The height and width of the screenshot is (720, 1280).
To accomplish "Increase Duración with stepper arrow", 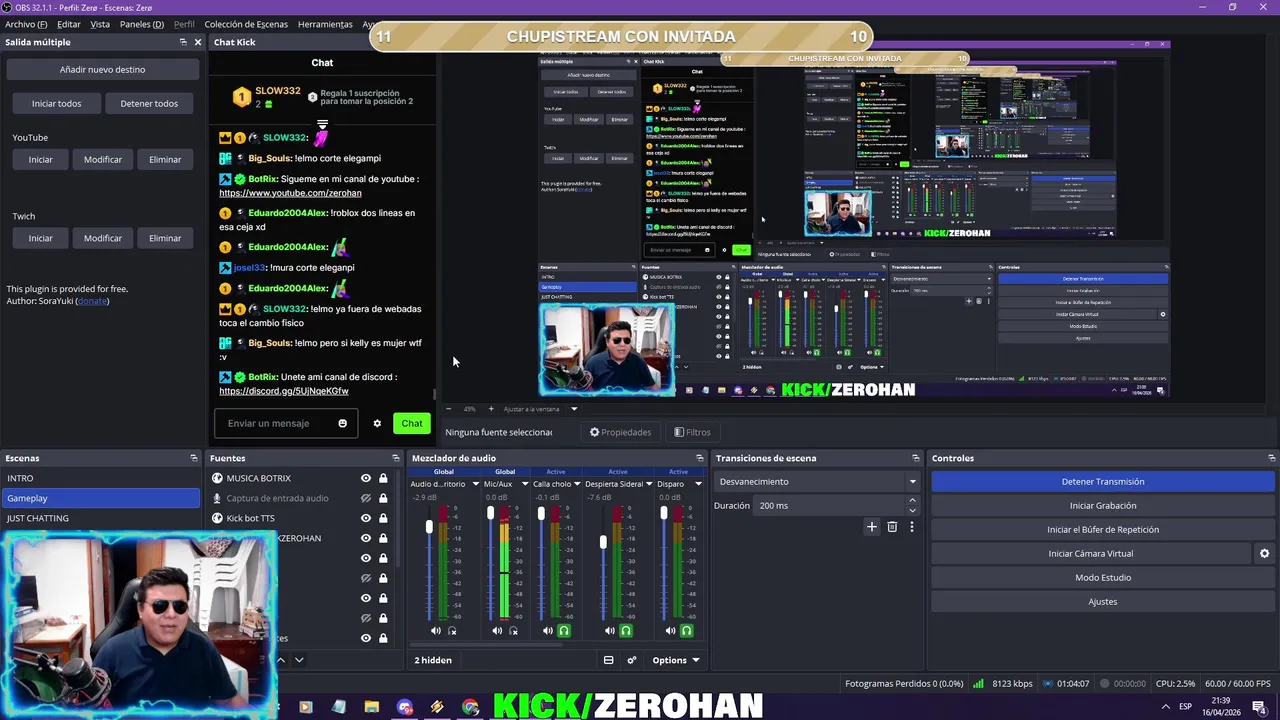I will (912, 501).
